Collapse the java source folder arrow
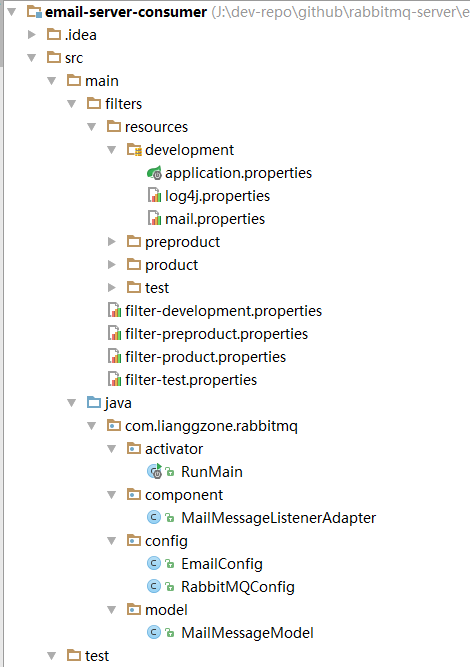 point(71,403)
